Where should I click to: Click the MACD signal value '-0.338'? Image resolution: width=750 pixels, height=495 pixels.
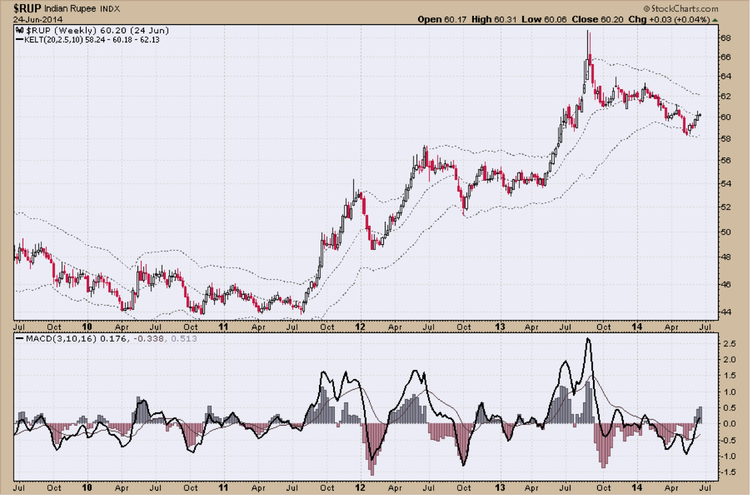pos(148,339)
